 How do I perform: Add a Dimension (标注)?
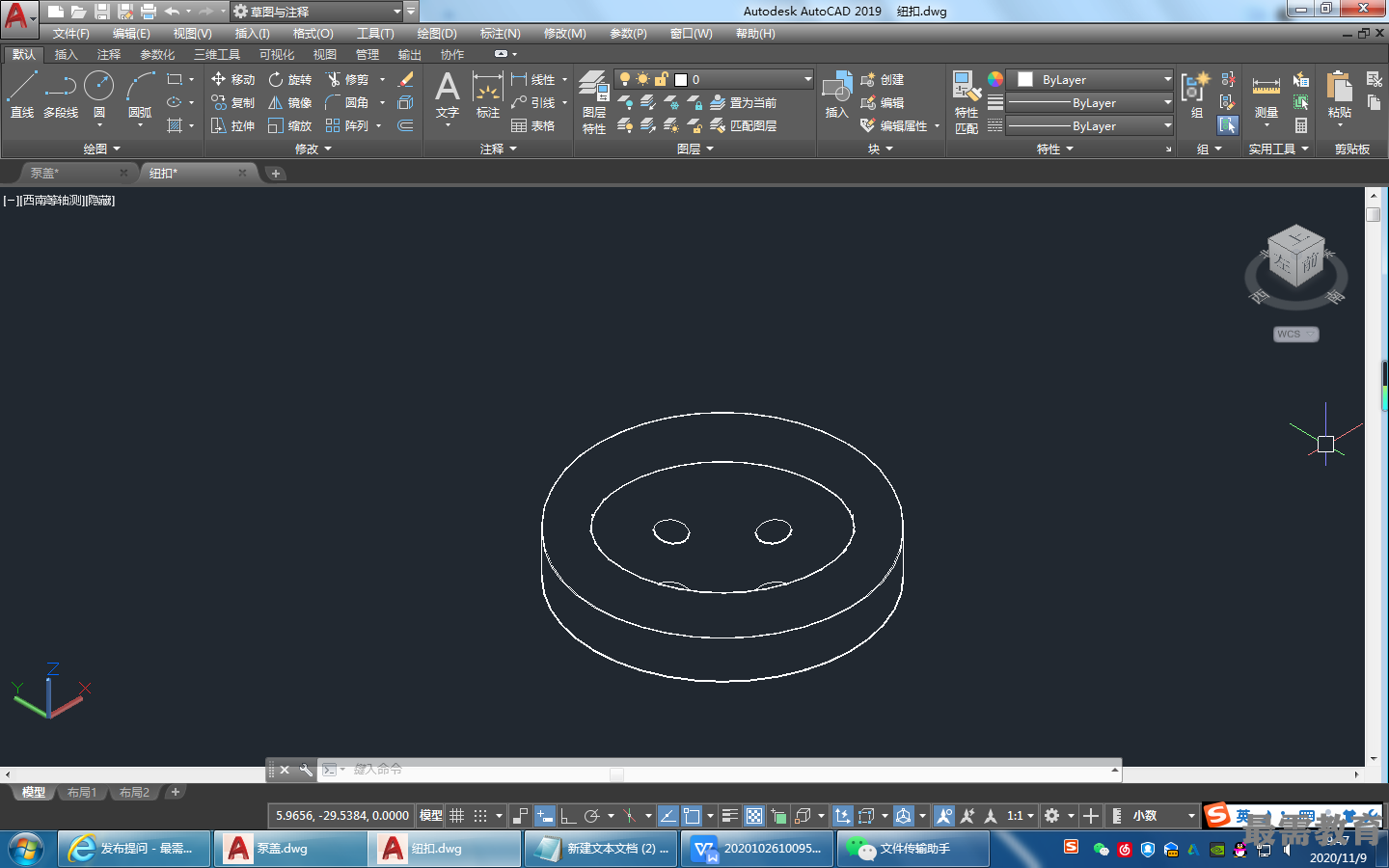coord(488,95)
